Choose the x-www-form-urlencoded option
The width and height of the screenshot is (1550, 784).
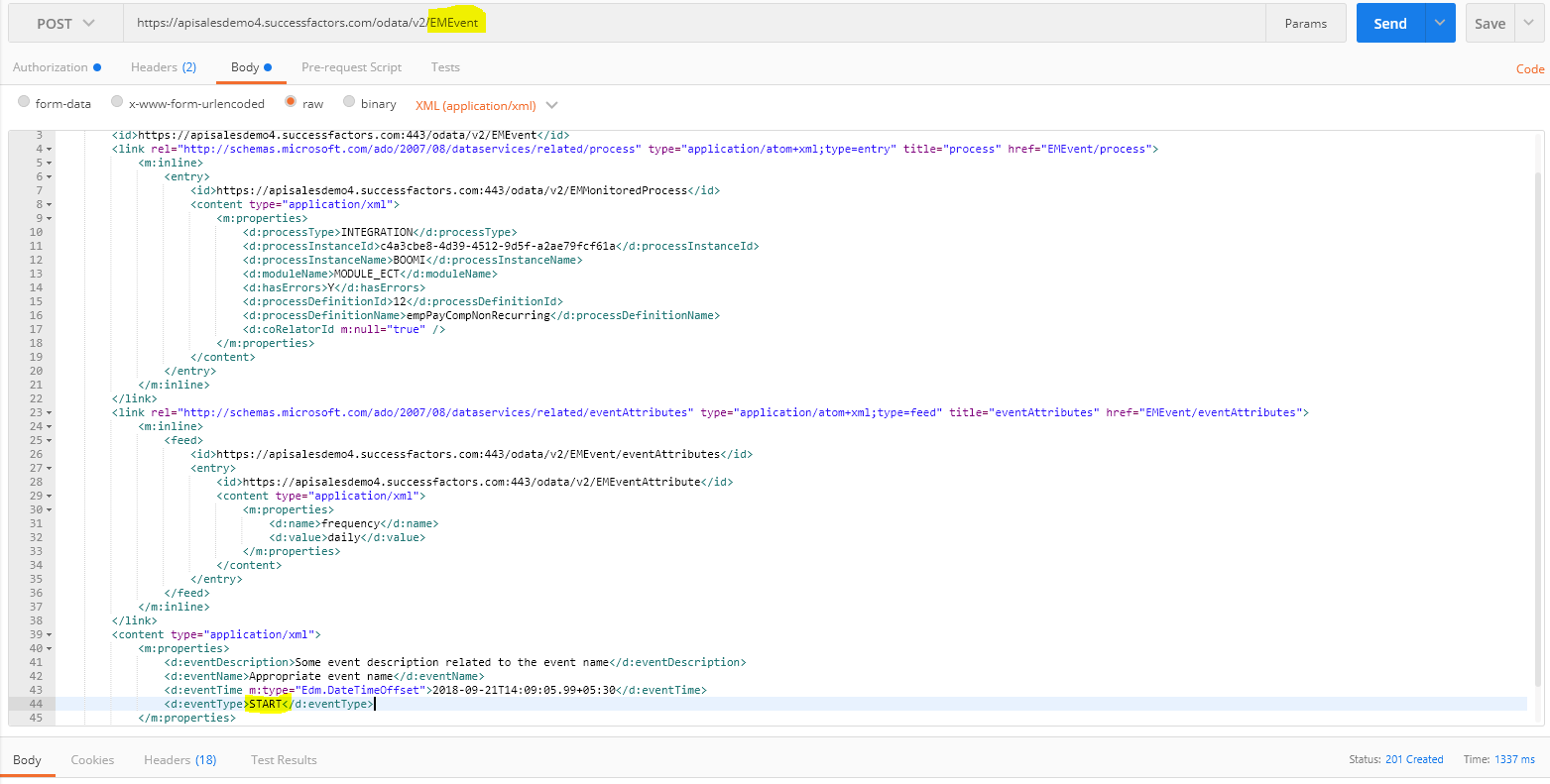(x=117, y=102)
